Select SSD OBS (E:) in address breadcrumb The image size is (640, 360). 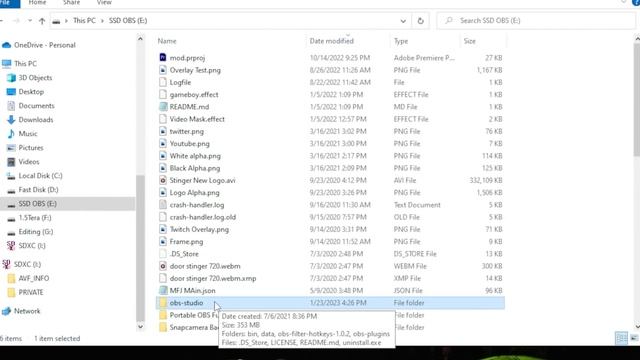point(128,20)
